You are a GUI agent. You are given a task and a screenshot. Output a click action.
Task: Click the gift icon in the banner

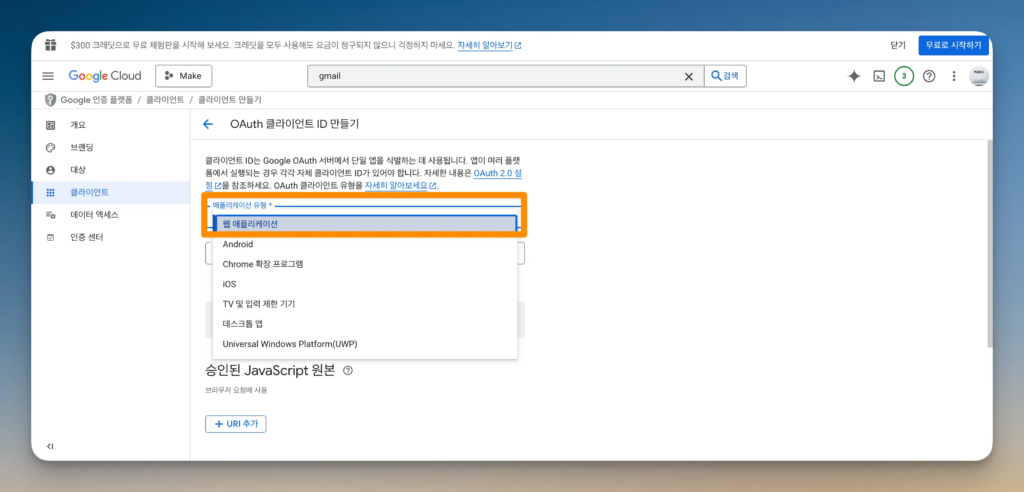click(x=50, y=45)
